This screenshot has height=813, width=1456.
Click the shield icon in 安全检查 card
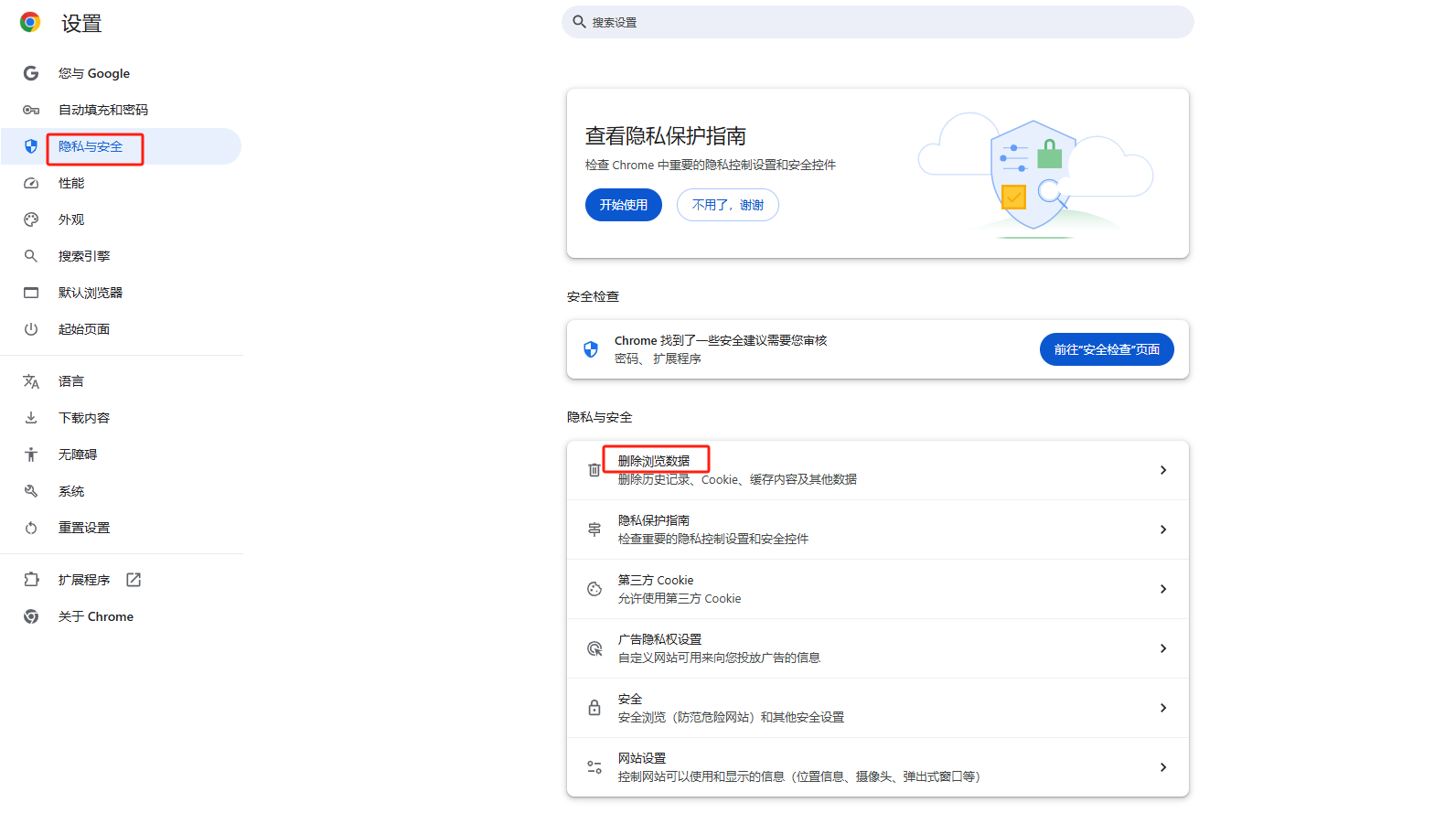pyautogui.click(x=591, y=349)
